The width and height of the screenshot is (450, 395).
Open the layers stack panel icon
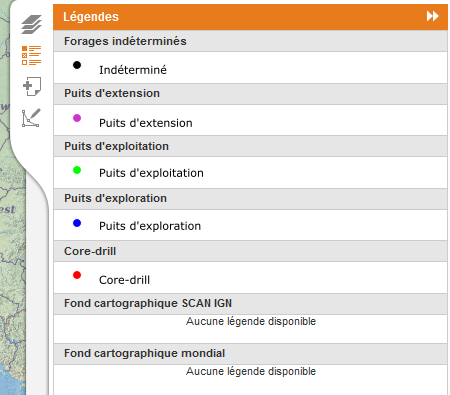[31, 24]
